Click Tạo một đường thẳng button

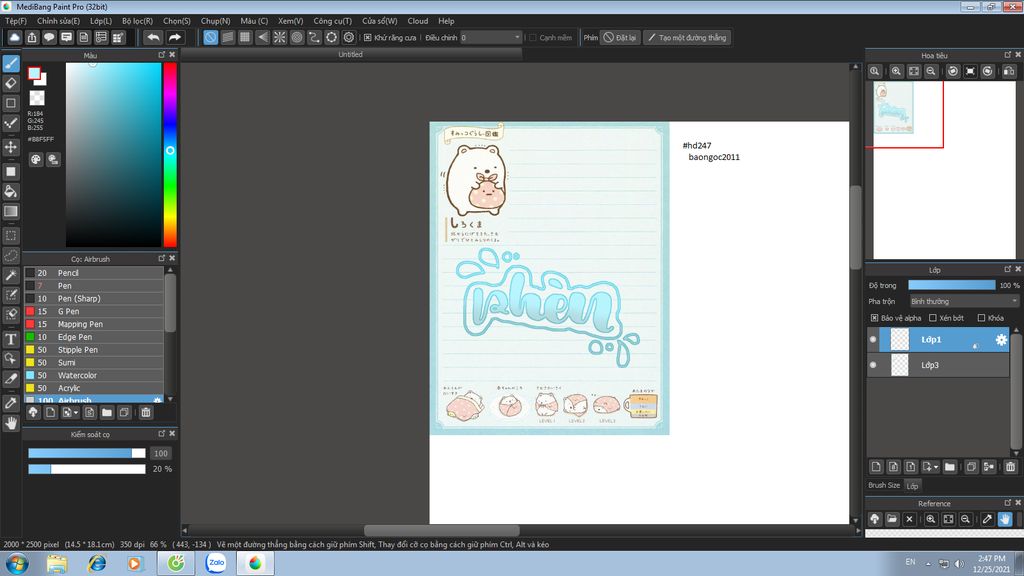[687, 38]
